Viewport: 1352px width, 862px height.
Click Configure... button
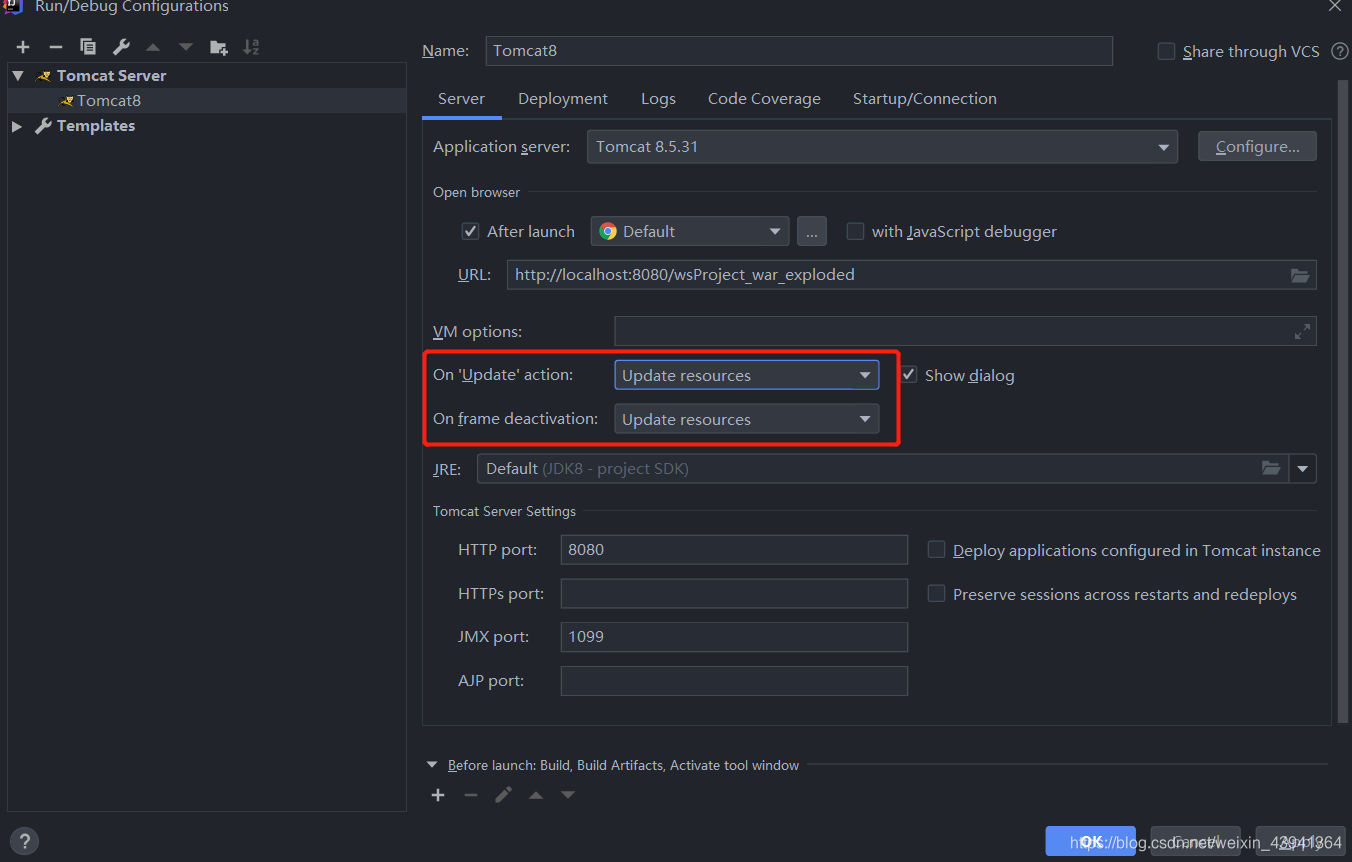click(1257, 146)
